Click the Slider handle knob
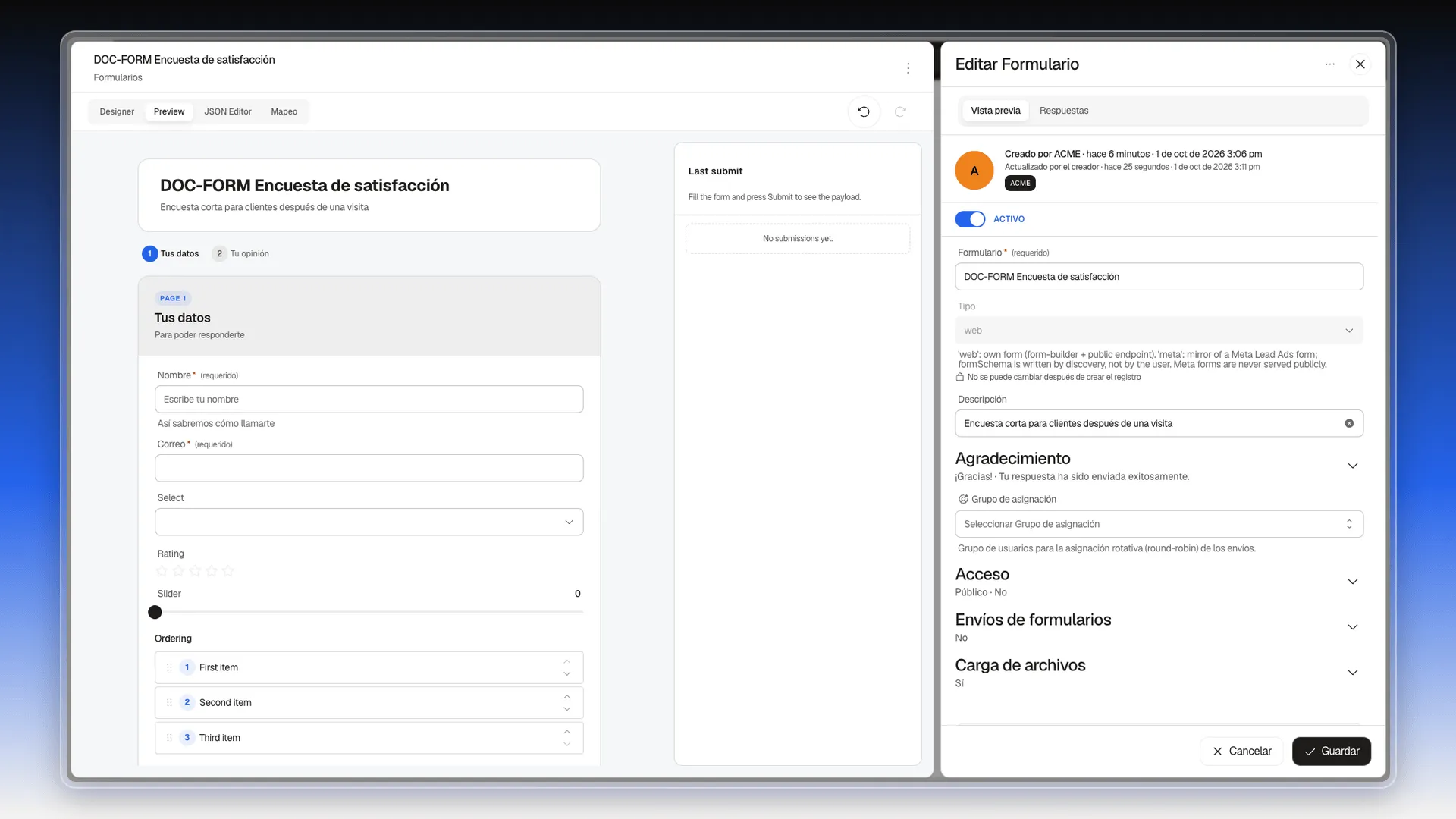 (x=155, y=612)
